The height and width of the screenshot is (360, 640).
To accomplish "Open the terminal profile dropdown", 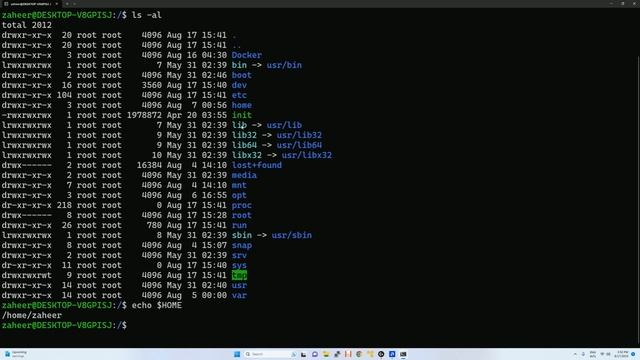I will 75,4.
